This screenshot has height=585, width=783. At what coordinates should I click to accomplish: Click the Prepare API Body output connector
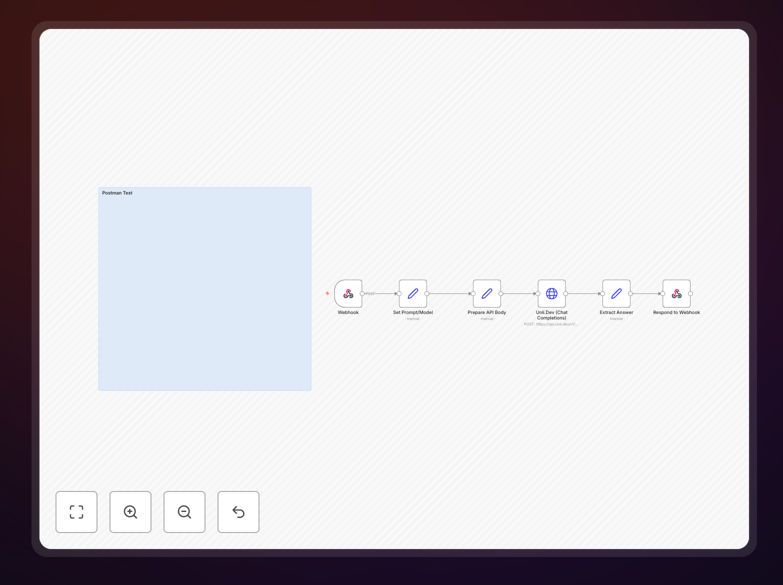(x=501, y=294)
